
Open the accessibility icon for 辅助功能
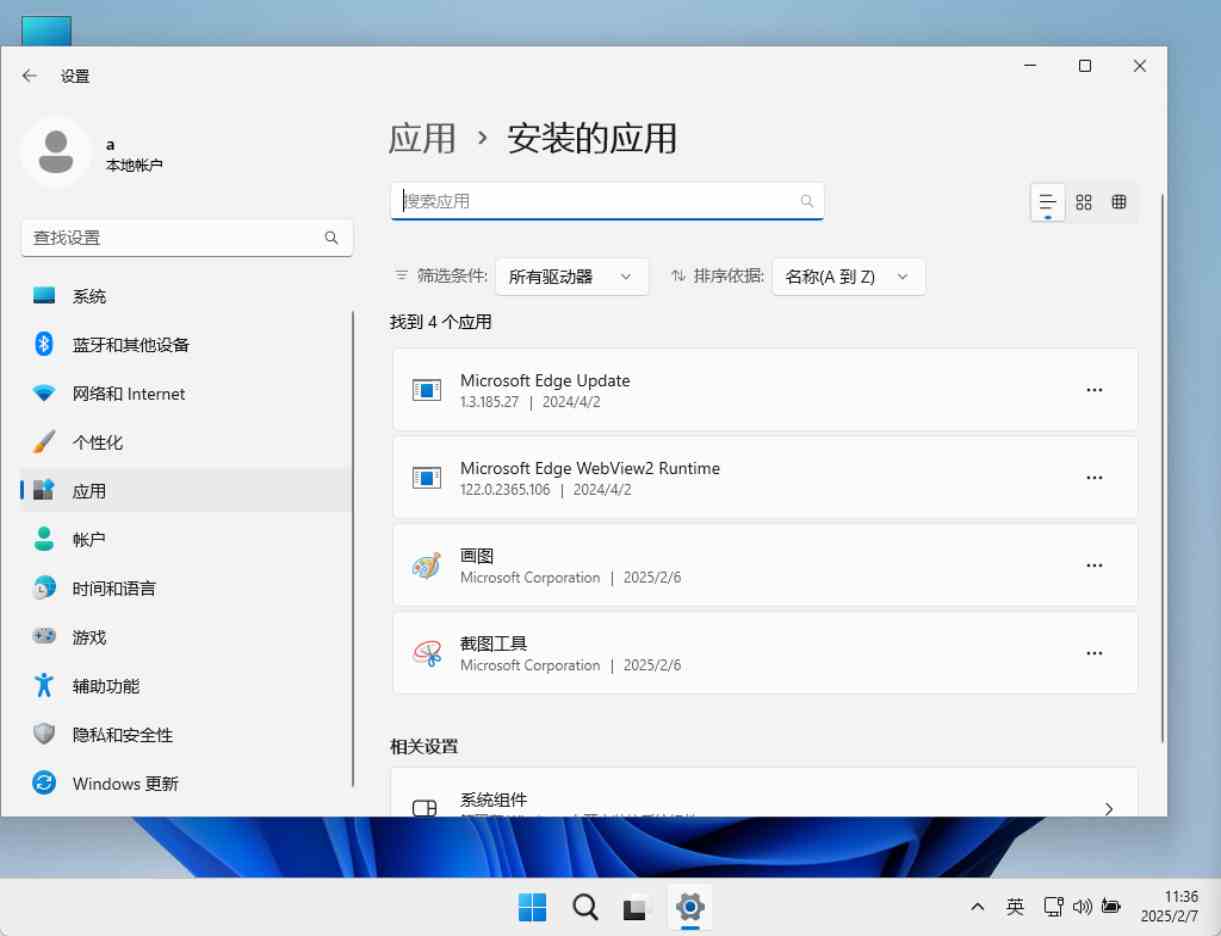coord(44,686)
